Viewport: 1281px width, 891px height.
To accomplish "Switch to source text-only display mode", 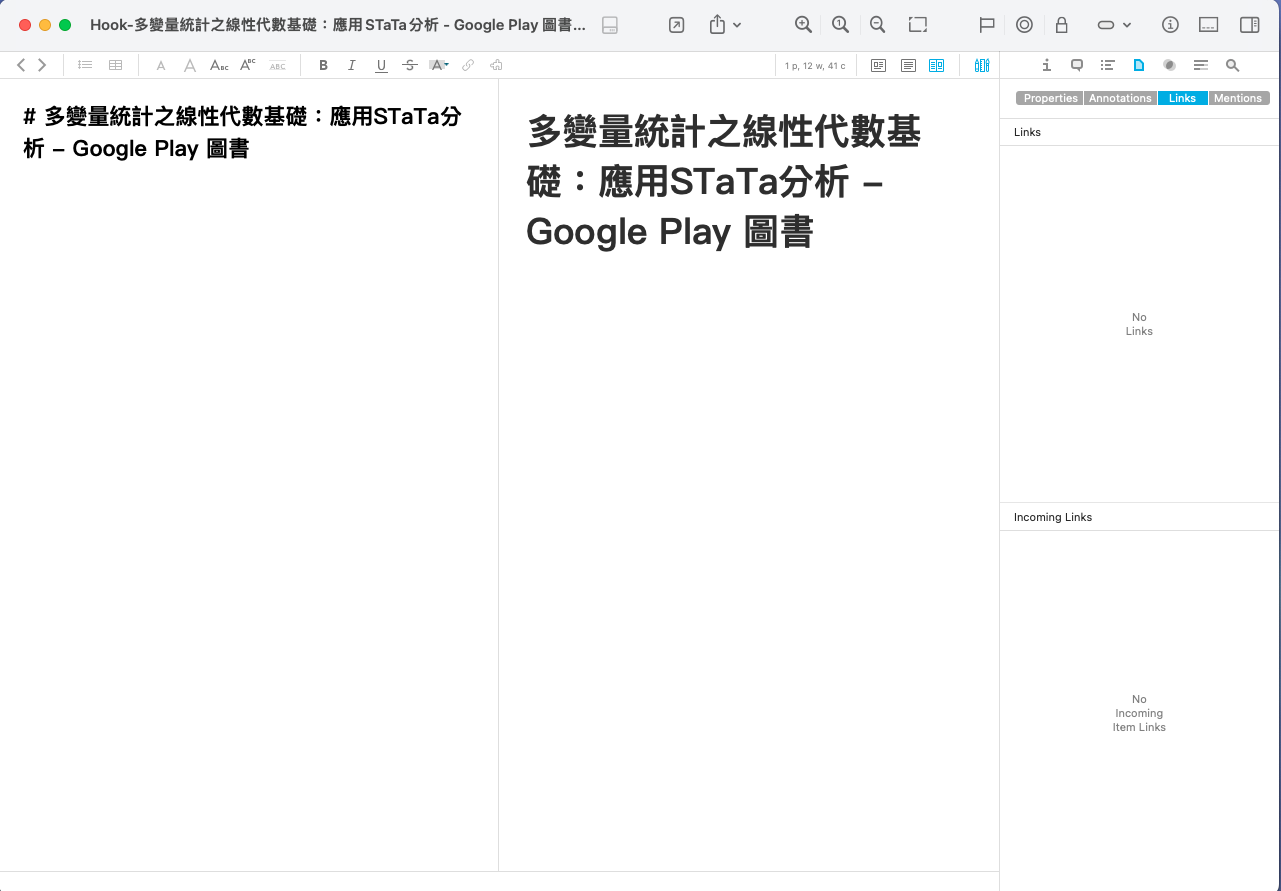I will click(x=908, y=65).
